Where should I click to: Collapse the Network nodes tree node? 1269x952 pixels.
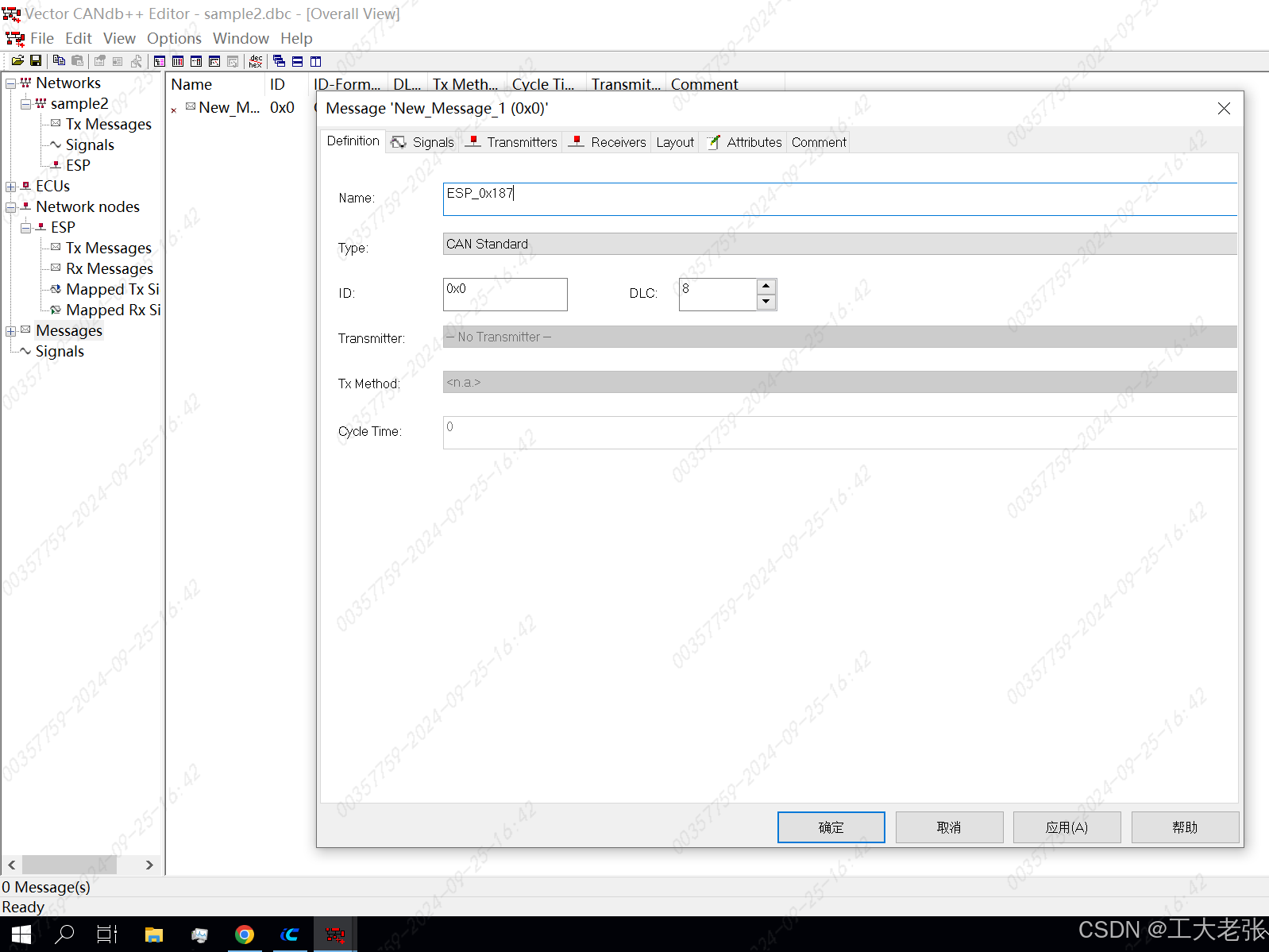click(x=10, y=207)
